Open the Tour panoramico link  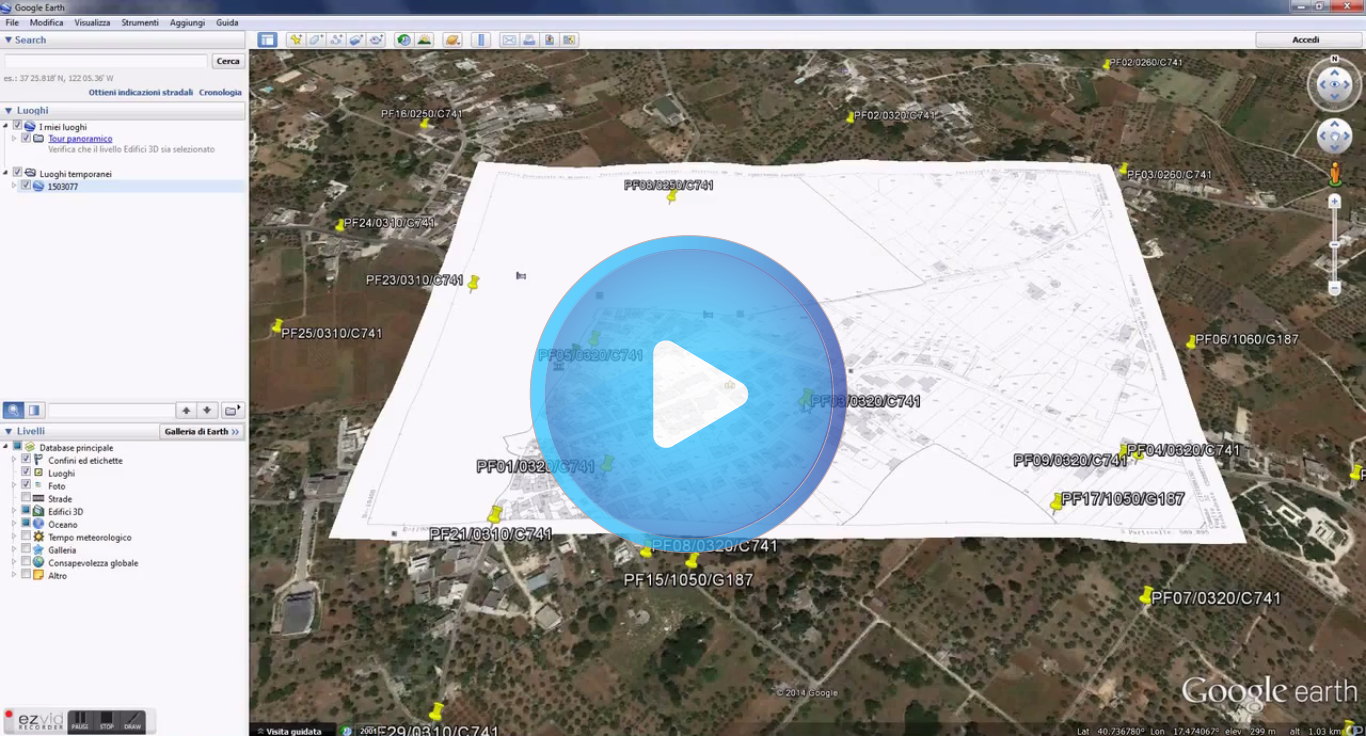80,138
